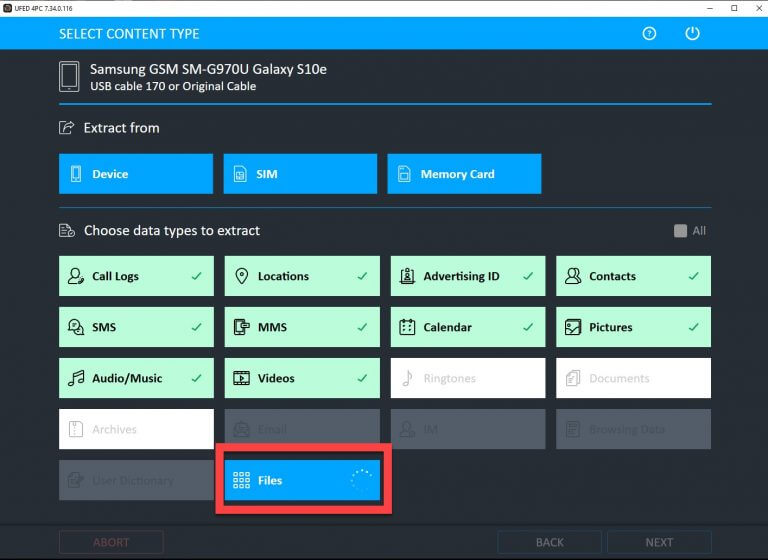Click the MMS media message icon
Image resolution: width=768 pixels, height=560 pixels.
tap(241, 327)
